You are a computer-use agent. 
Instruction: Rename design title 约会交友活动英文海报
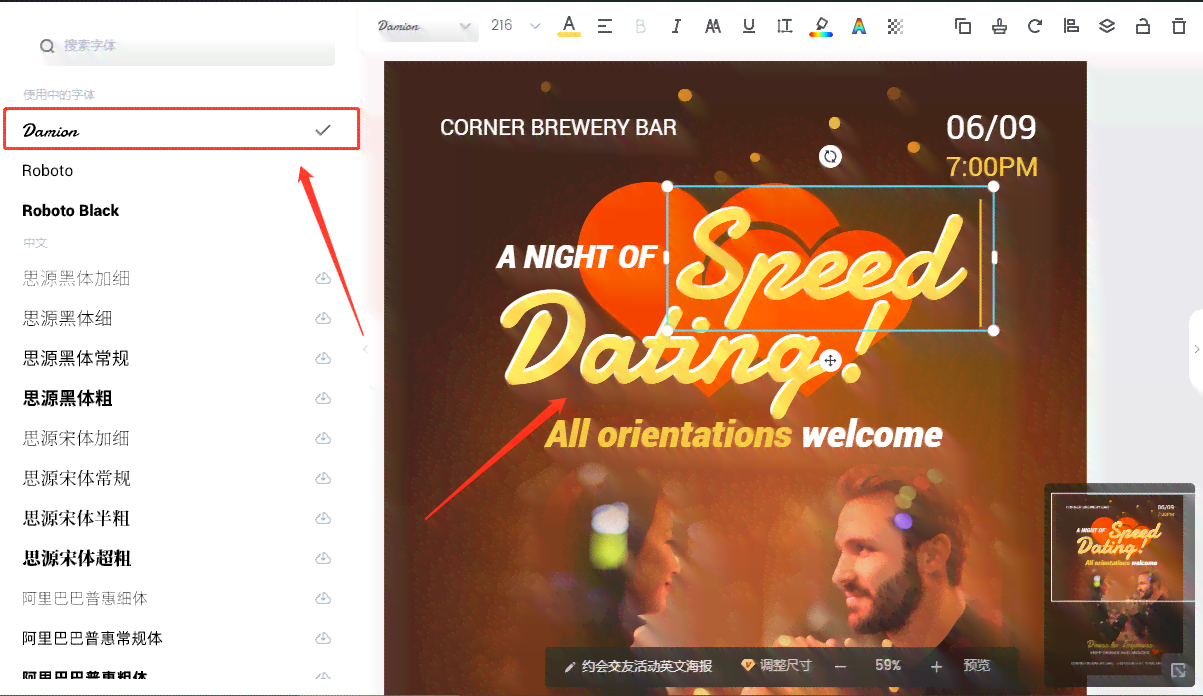(639, 666)
